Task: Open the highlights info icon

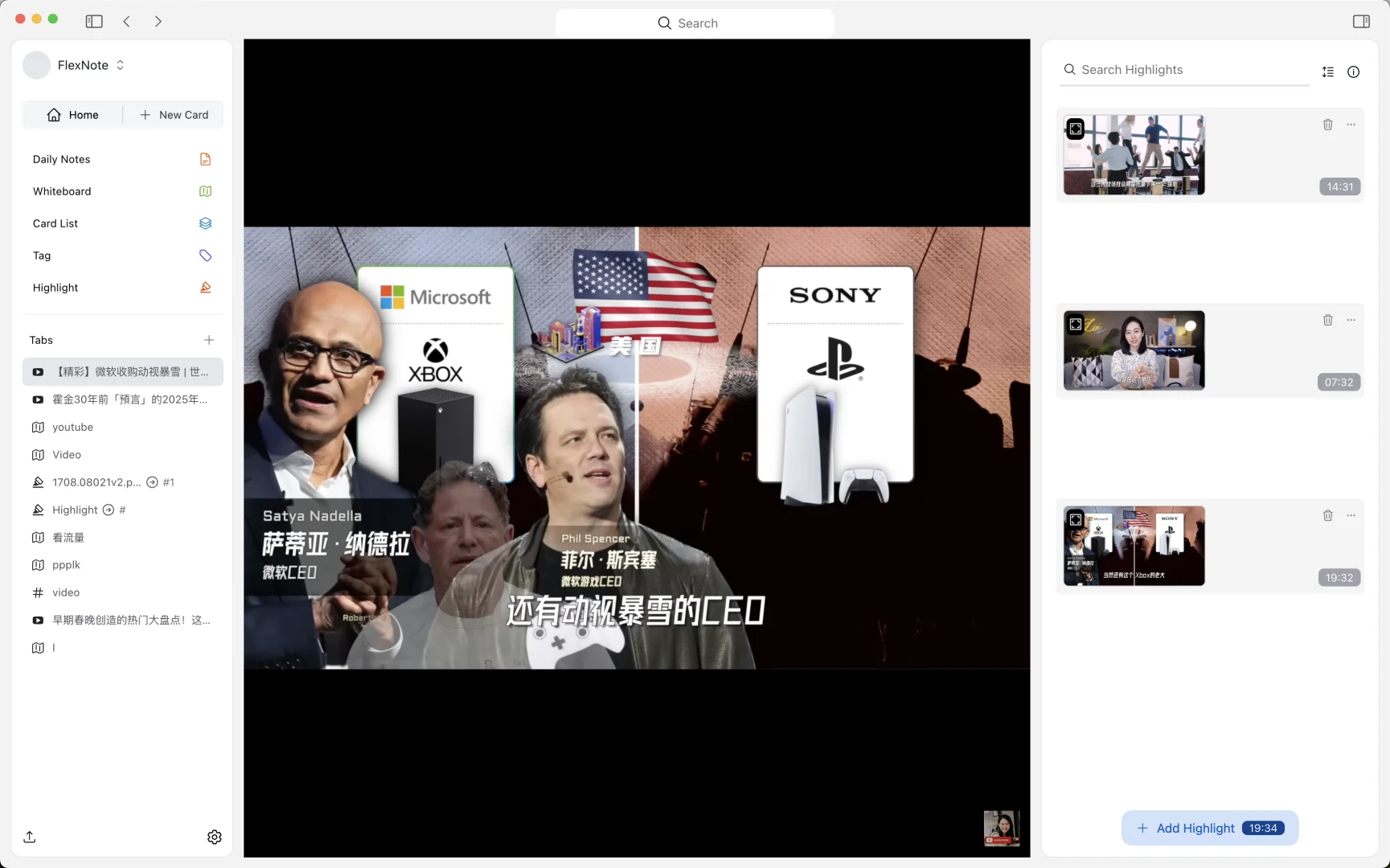Action: (x=1354, y=72)
